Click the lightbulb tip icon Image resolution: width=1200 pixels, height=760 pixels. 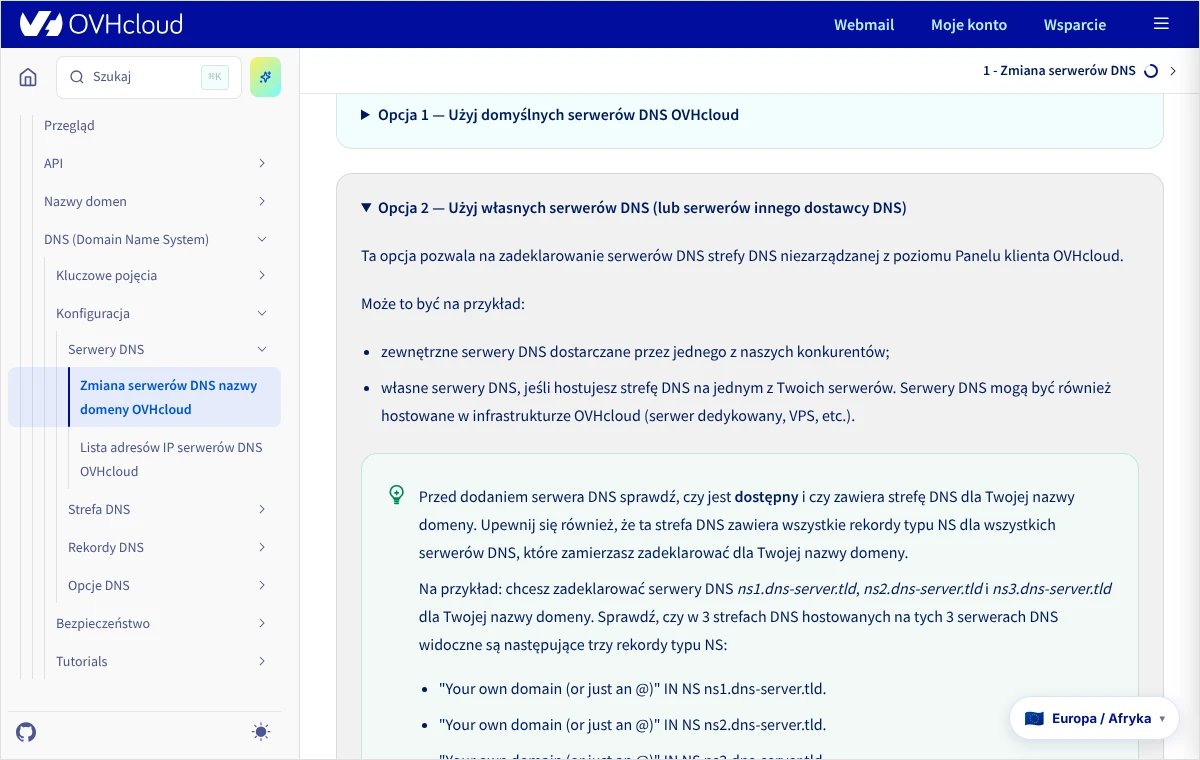pos(397,495)
